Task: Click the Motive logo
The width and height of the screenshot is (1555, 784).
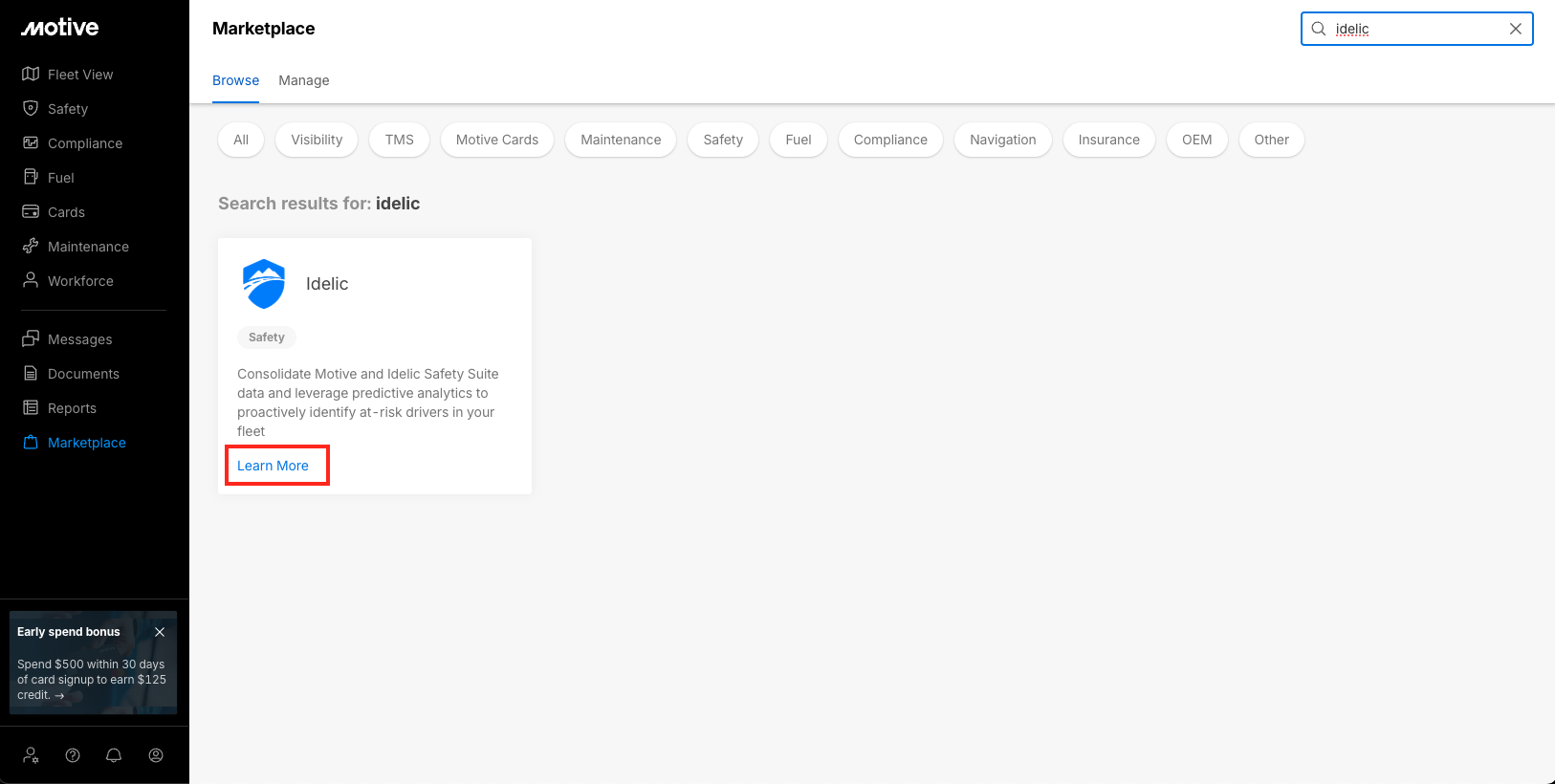Action: click(x=60, y=28)
